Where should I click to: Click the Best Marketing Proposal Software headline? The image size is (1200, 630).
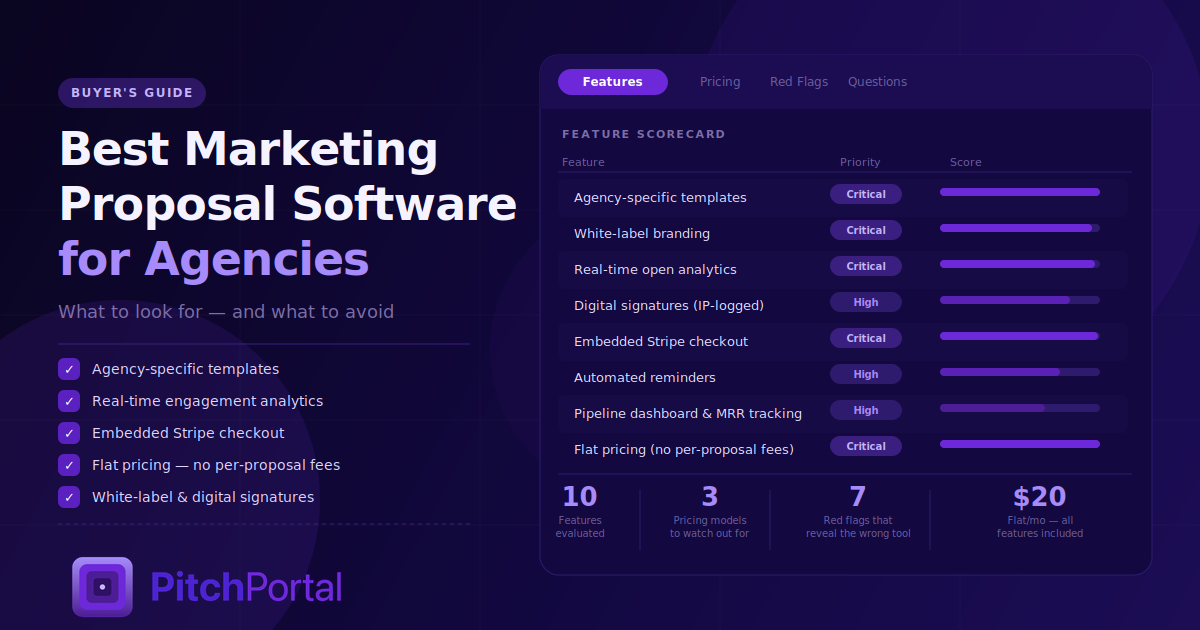pos(288,177)
